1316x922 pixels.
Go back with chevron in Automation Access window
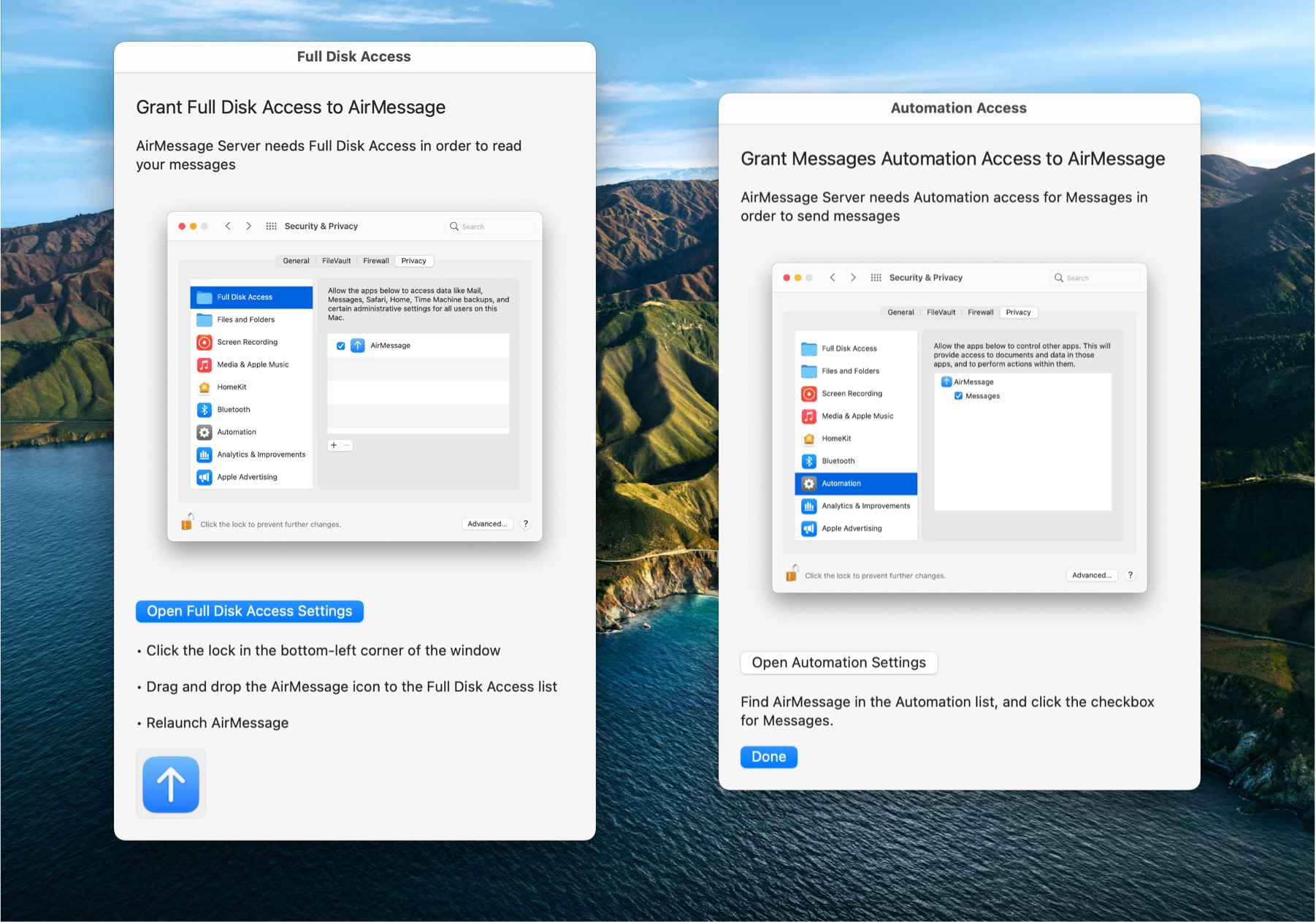point(833,278)
